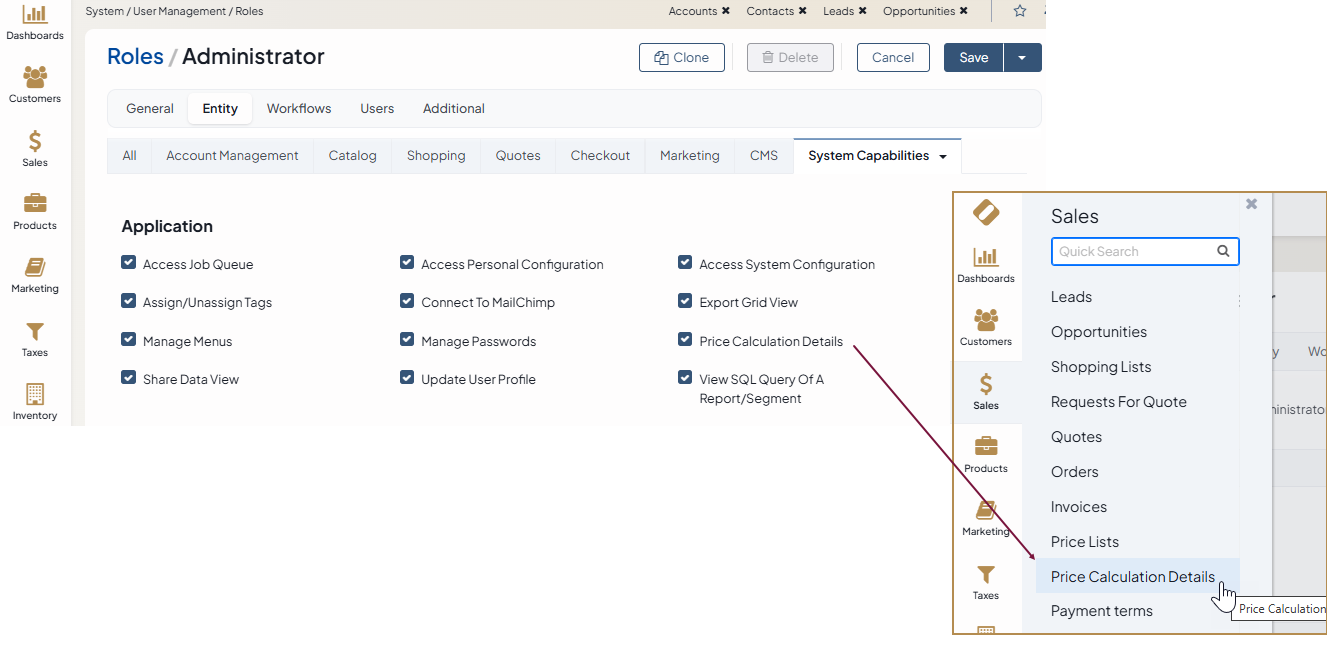The height and width of the screenshot is (654, 1327).
Task: Uncheck Access Job Queue capability
Action: click(x=128, y=263)
